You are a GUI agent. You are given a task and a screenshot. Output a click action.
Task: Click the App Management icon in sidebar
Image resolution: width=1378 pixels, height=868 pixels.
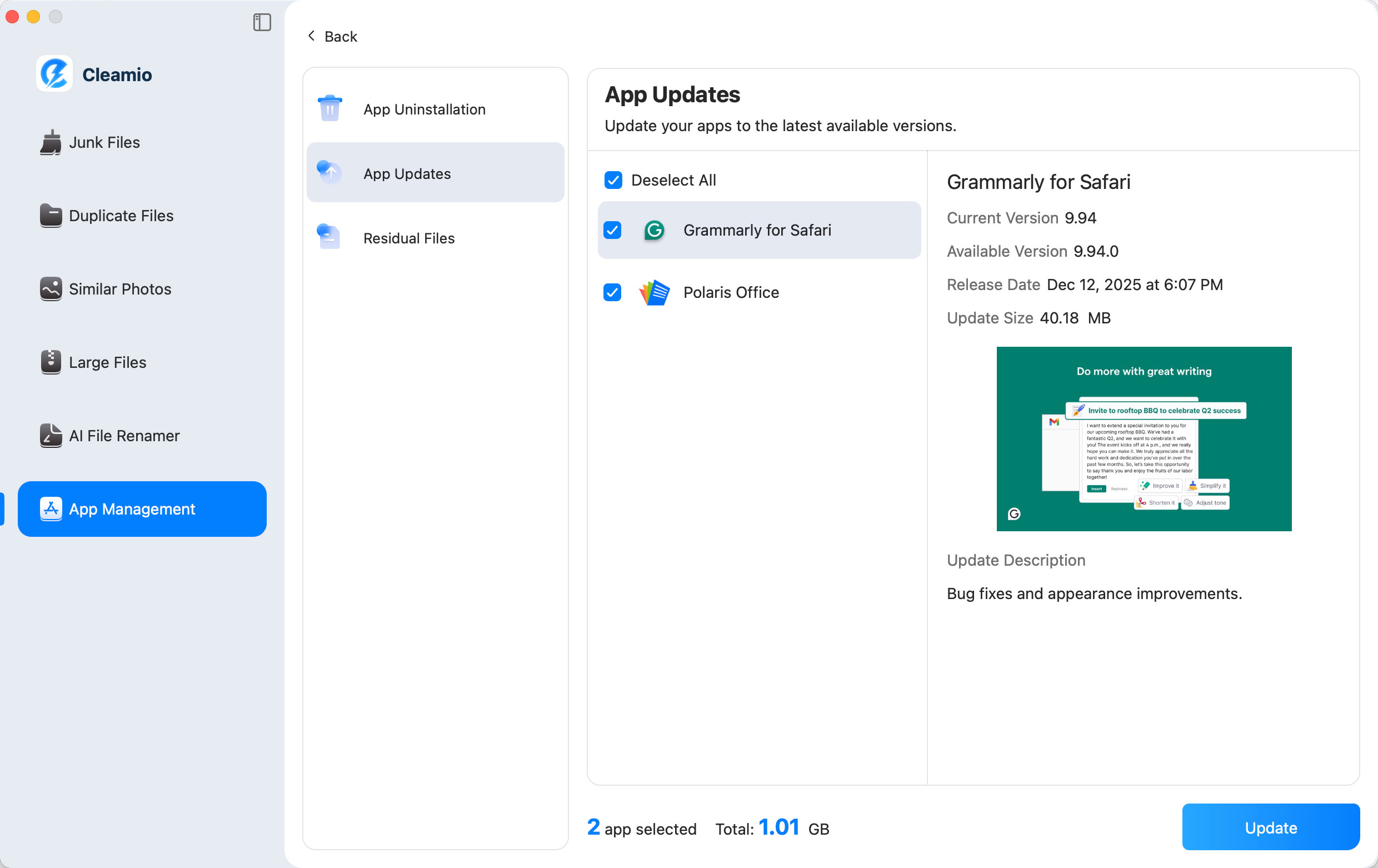coord(51,508)
